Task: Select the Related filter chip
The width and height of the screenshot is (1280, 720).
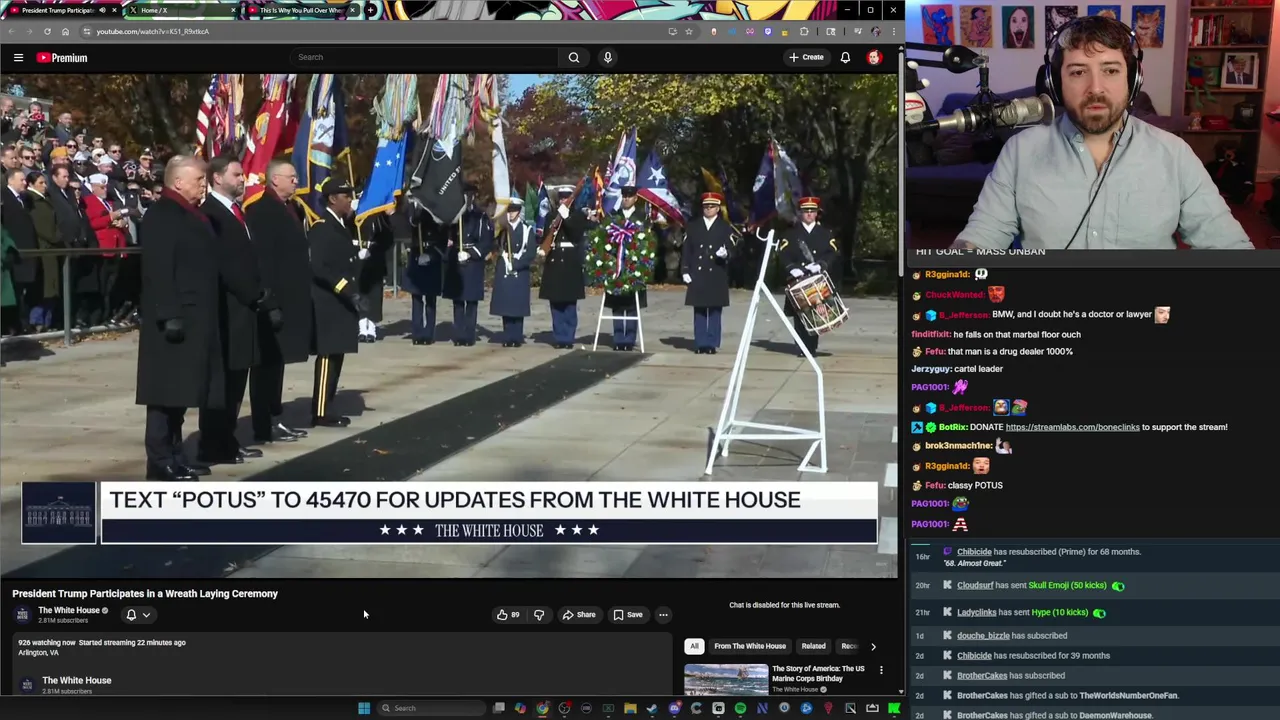Action: coord(813,646)
